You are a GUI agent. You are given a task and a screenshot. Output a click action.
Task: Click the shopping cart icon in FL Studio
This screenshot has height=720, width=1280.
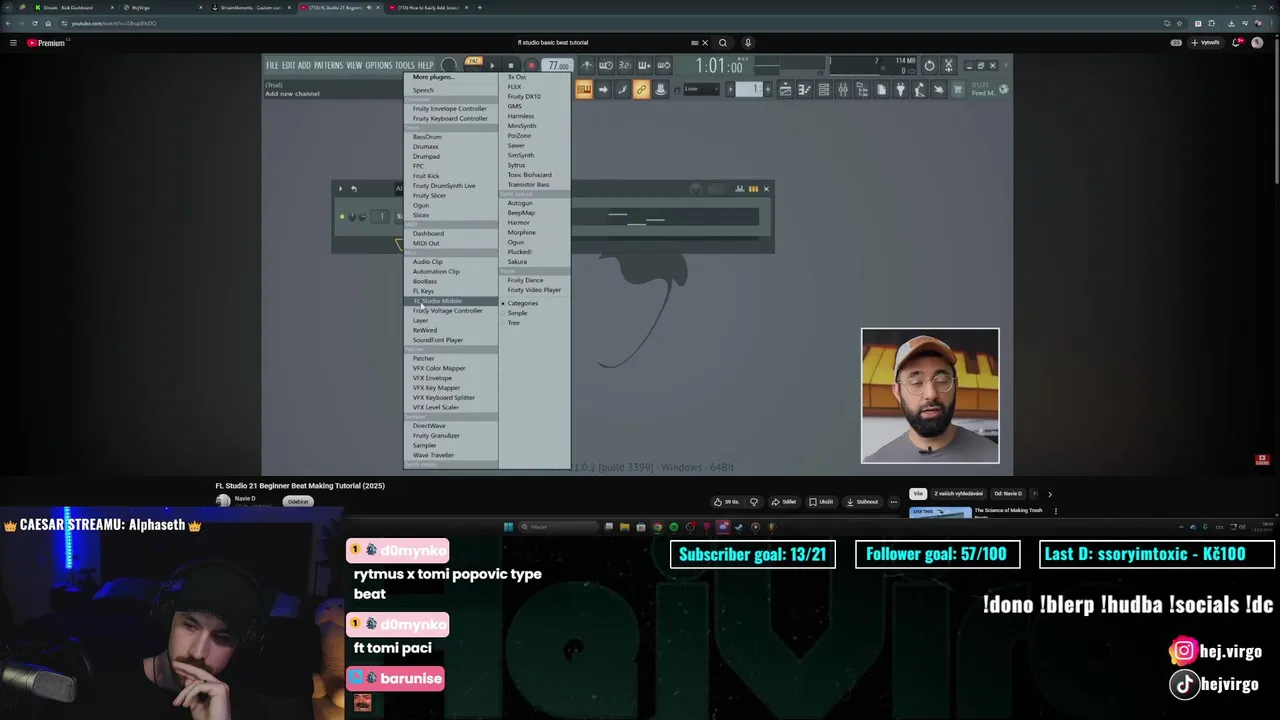pyautogui.click(x=957, y=90)
